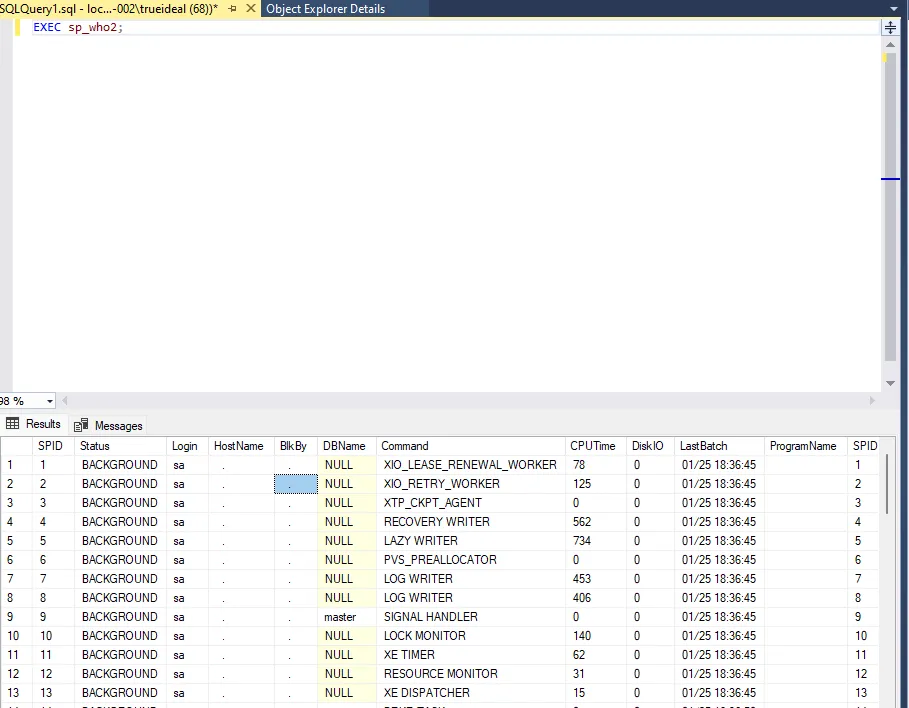
Task: Select the DBName column header
Action: click(x=344, y=446)
